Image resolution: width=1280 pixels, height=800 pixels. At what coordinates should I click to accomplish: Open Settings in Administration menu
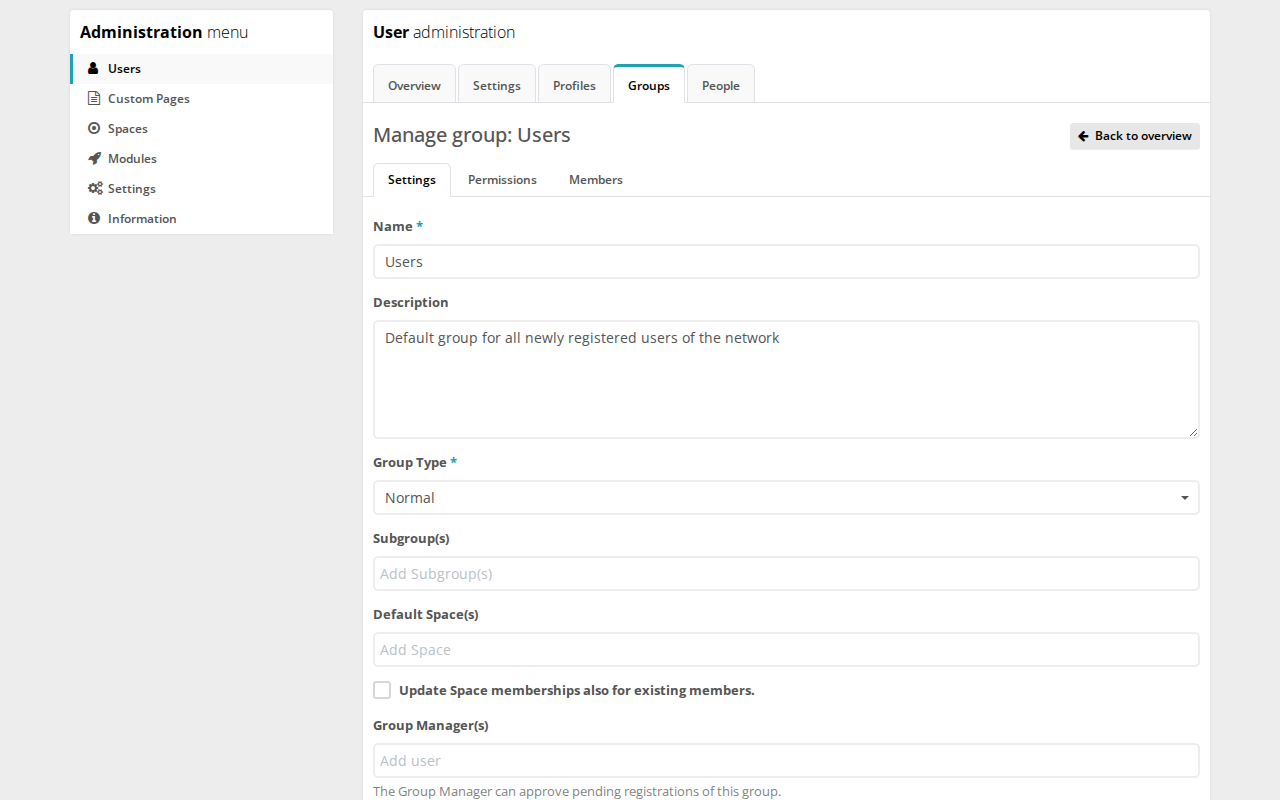pos(201,189)
